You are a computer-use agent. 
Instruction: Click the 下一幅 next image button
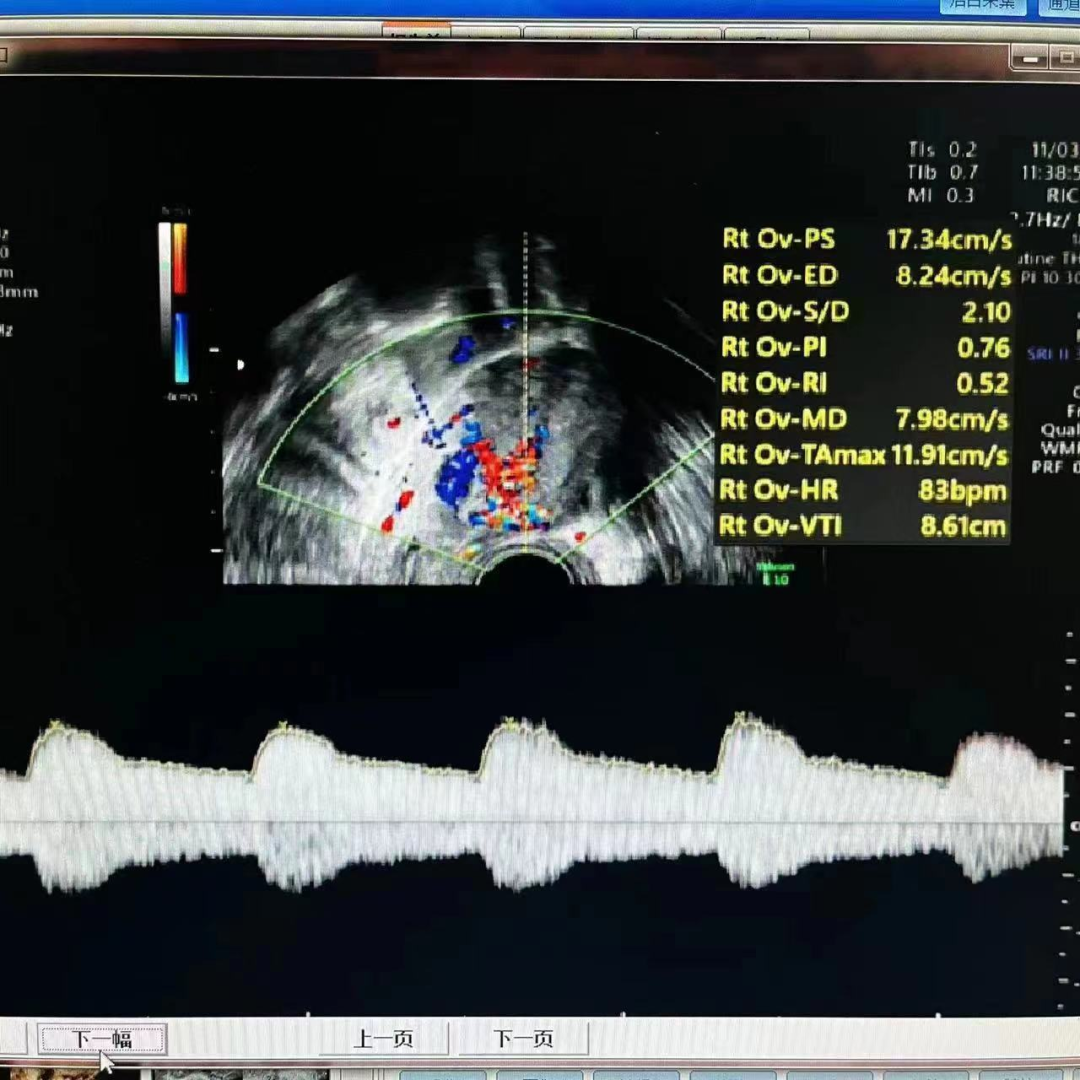(x=102, y=1039)
